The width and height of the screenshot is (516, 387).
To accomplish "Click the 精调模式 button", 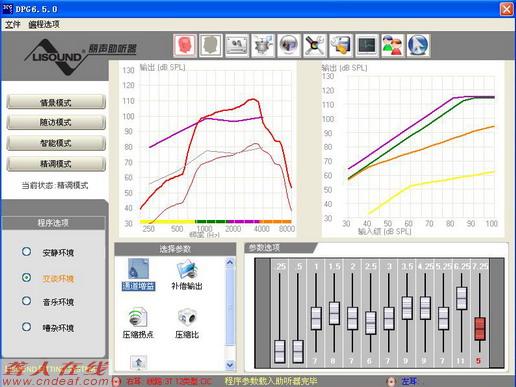I will (56, 164).
